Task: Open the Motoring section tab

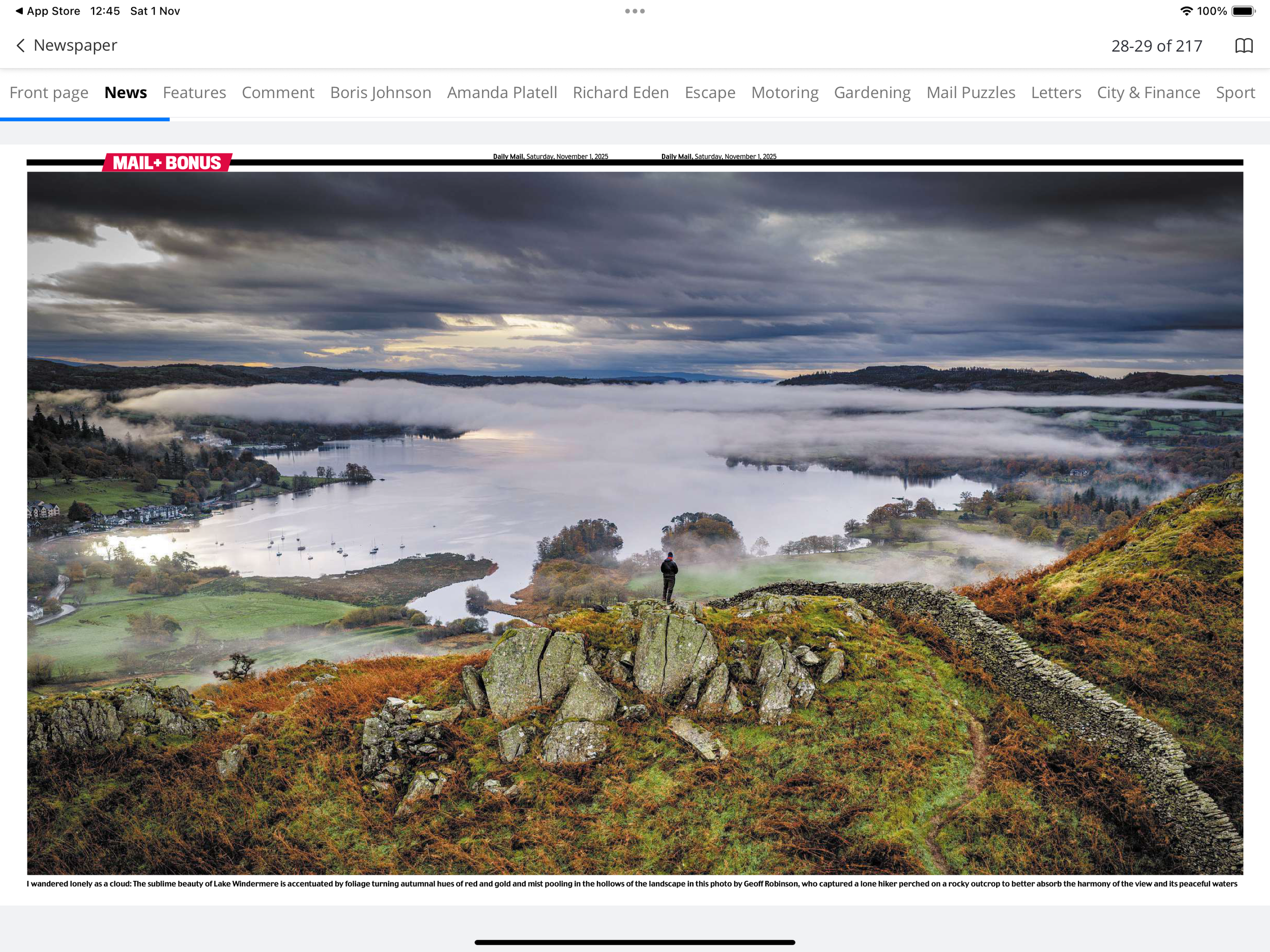Action: [784, 92]
